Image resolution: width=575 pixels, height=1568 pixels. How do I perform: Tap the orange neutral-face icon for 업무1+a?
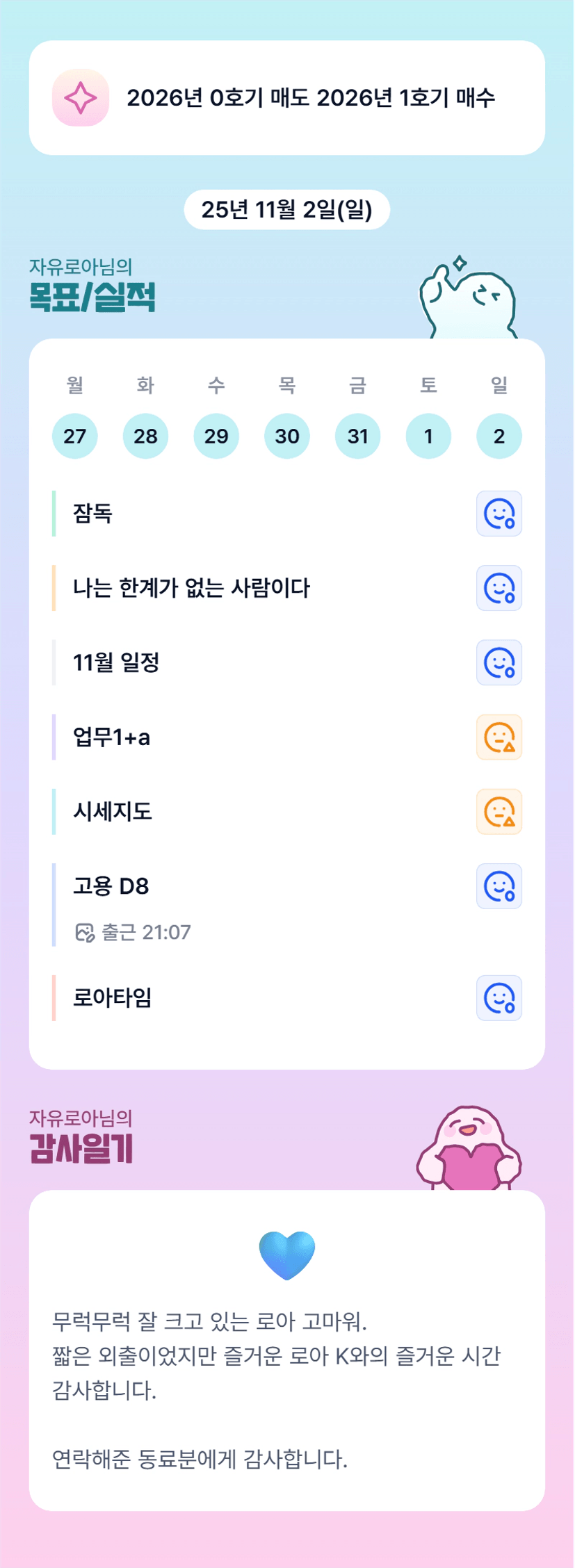[499, 737]
